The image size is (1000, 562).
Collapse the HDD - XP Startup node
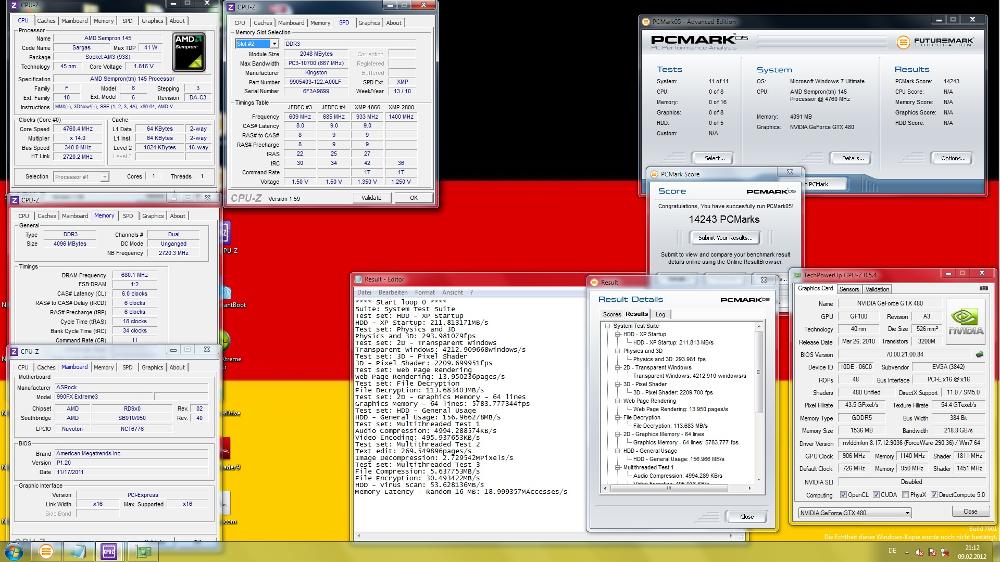click(617, 334)
